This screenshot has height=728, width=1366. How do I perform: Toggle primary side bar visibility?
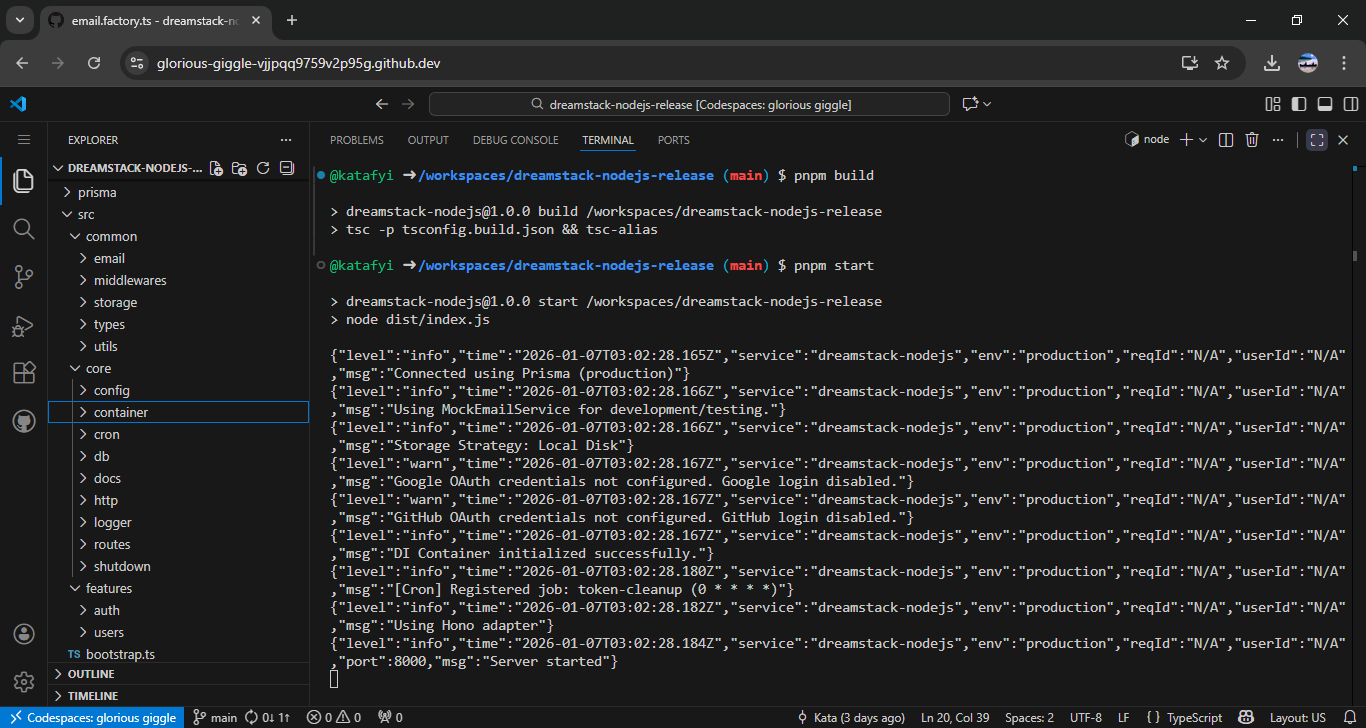[x=1299, y=104]
